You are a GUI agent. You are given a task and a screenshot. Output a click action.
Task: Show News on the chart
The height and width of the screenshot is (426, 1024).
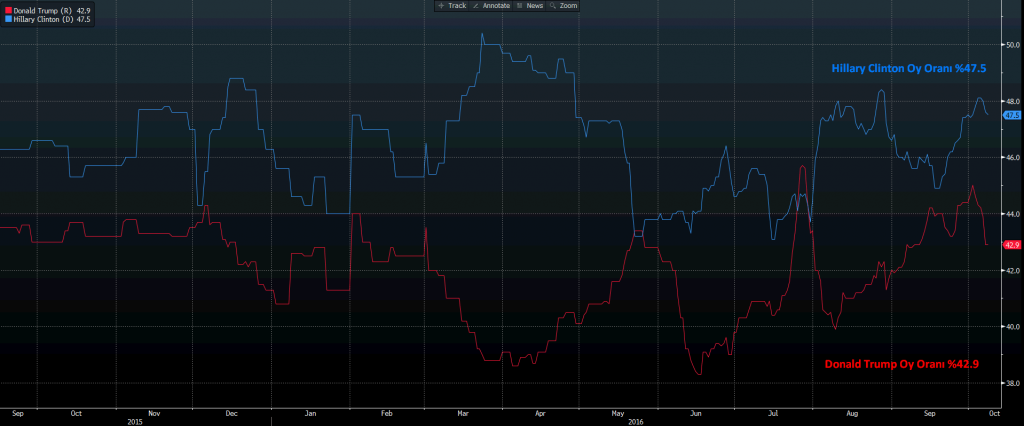tap(530, 5)
